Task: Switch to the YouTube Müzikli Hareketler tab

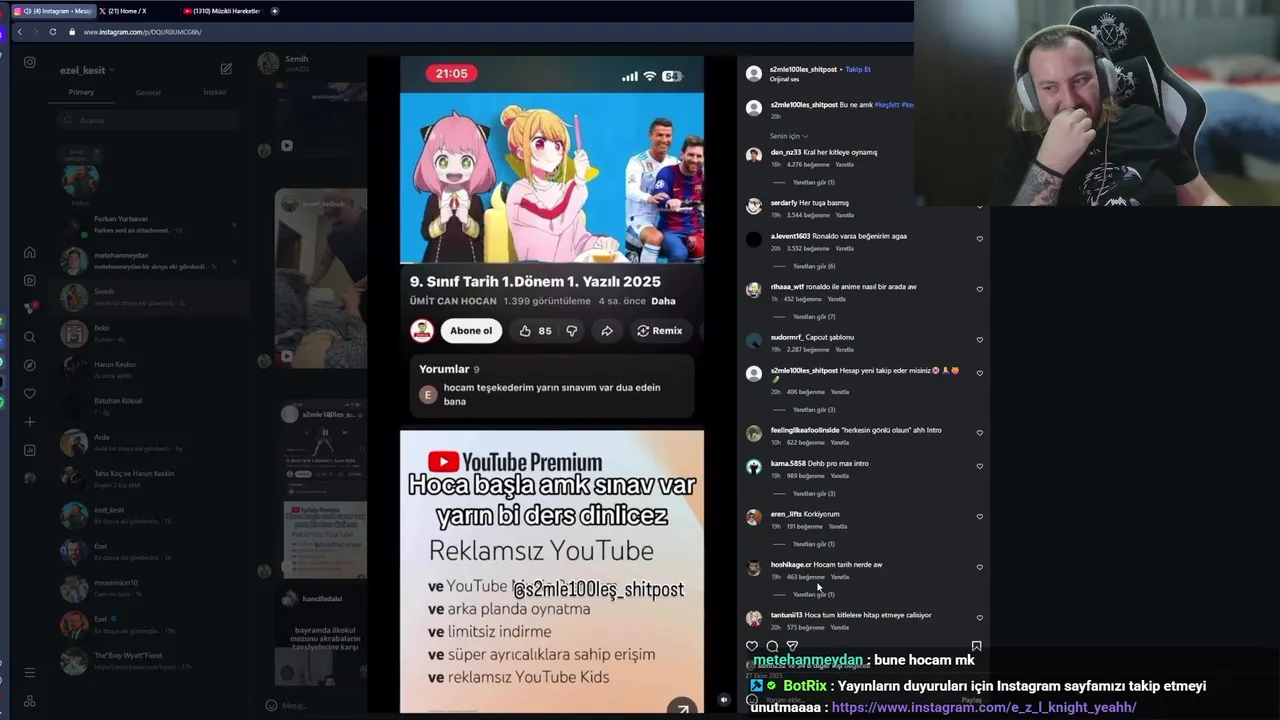Action: click(x=221, y=11)
